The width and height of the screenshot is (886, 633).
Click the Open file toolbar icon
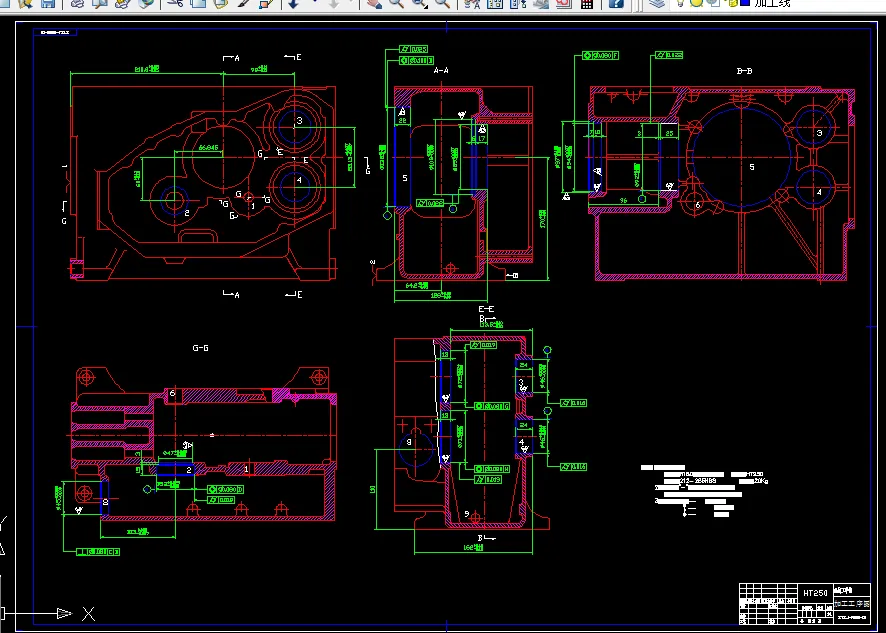click(25, 3)
